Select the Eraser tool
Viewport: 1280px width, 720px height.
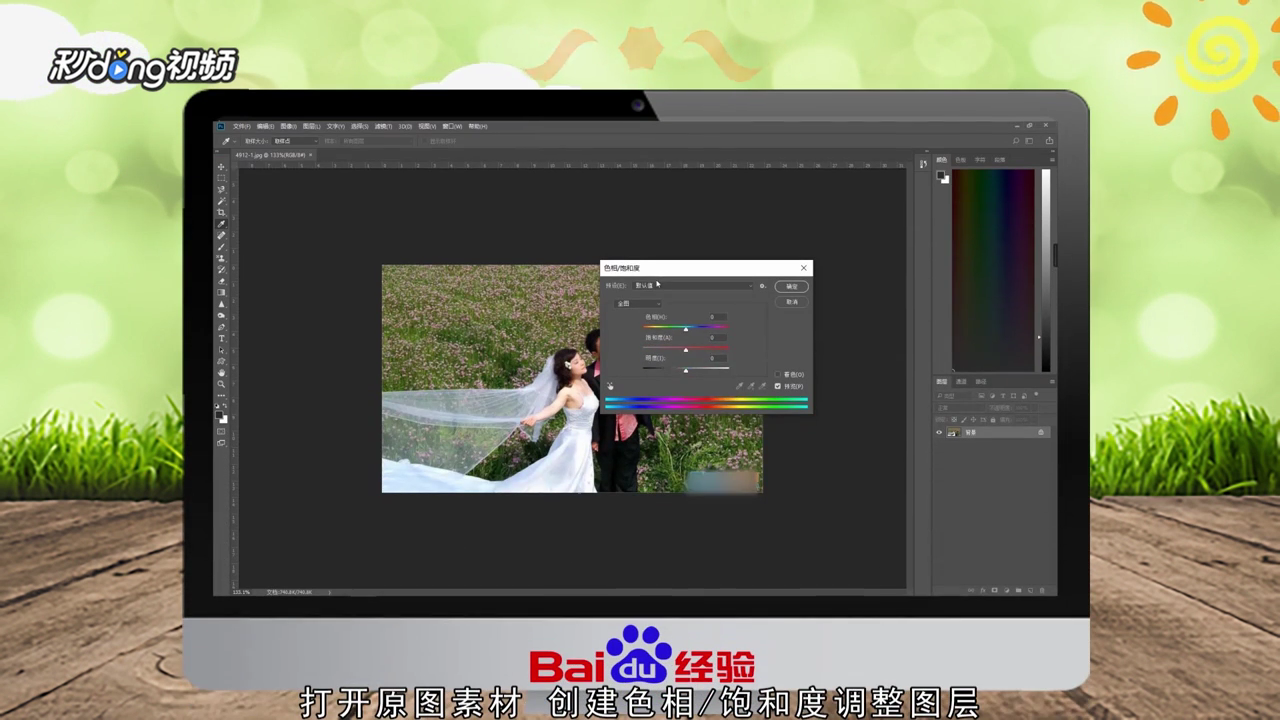221,281
